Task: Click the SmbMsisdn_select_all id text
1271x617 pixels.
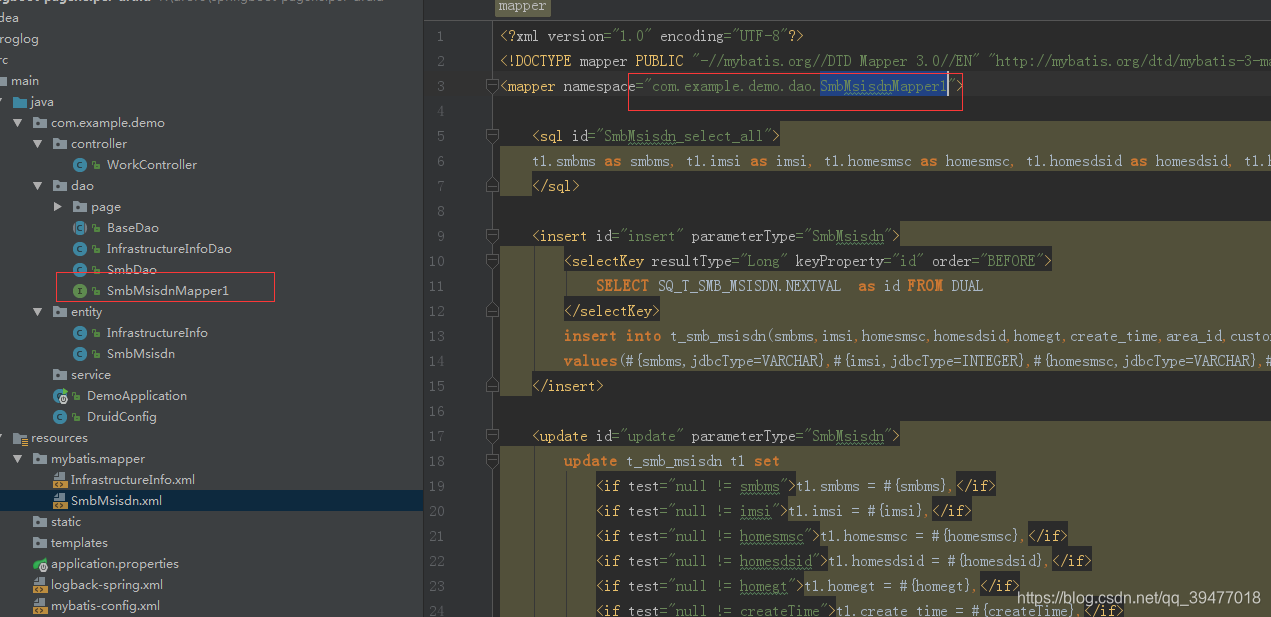Action: 683,136
